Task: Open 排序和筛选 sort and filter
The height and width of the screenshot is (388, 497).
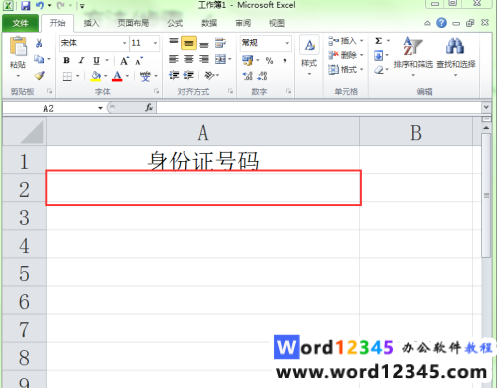Action: pyautogui.click(x=413, y=56)
